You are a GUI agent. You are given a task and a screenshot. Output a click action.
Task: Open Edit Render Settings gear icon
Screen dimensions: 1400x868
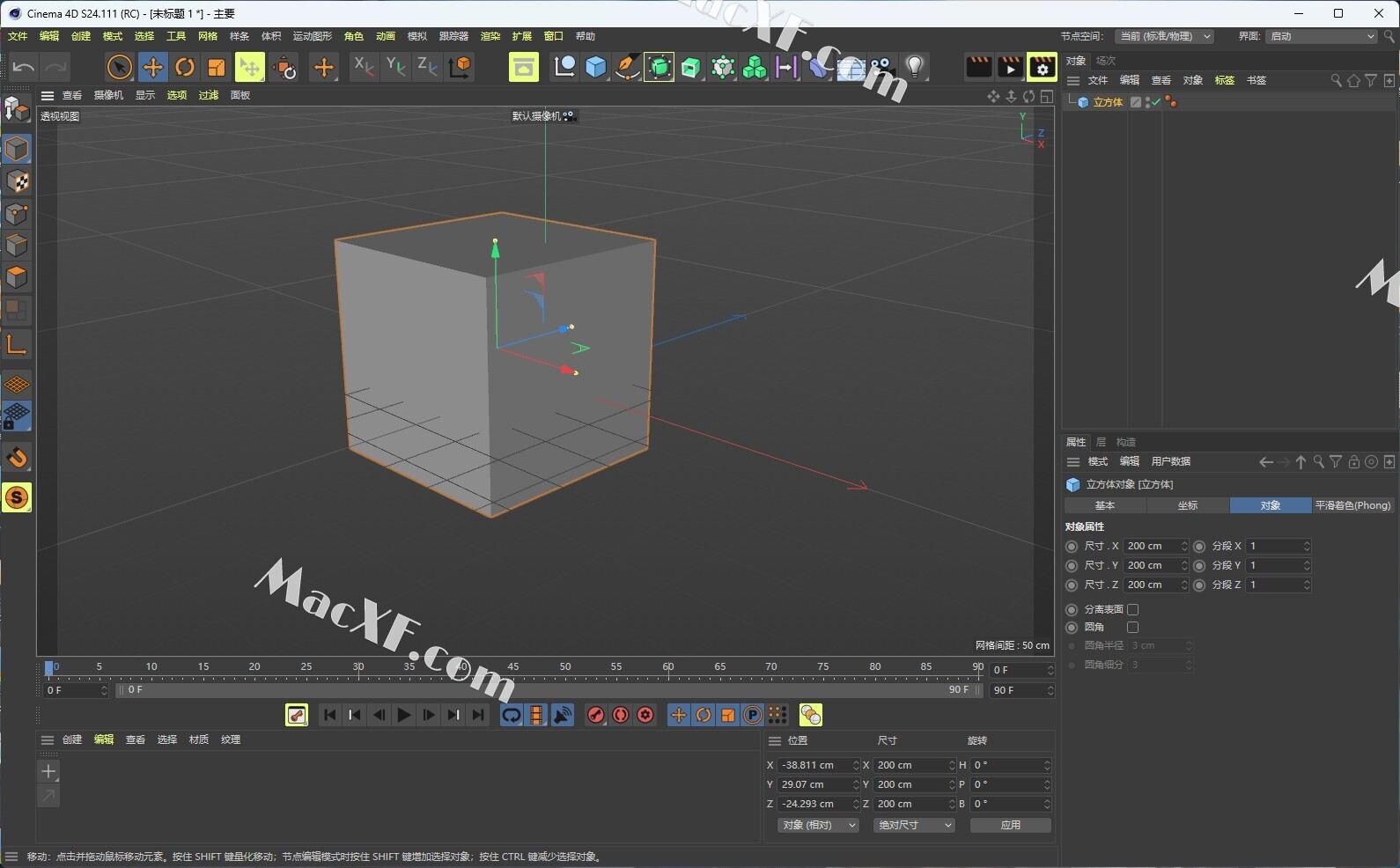coord(1042,67)
